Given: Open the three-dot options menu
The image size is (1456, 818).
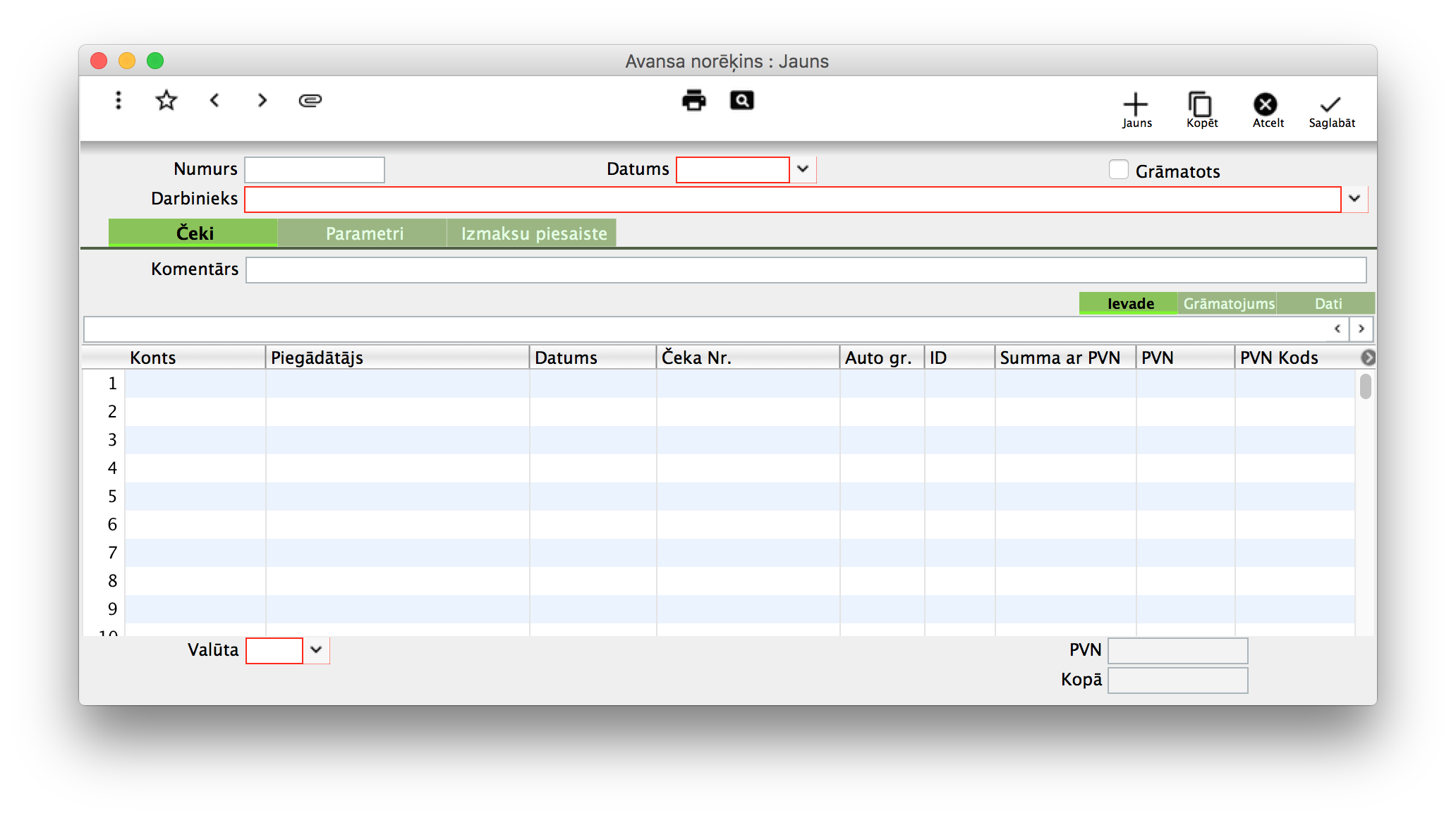Looking at the screenshot, I should click(119, 100).
